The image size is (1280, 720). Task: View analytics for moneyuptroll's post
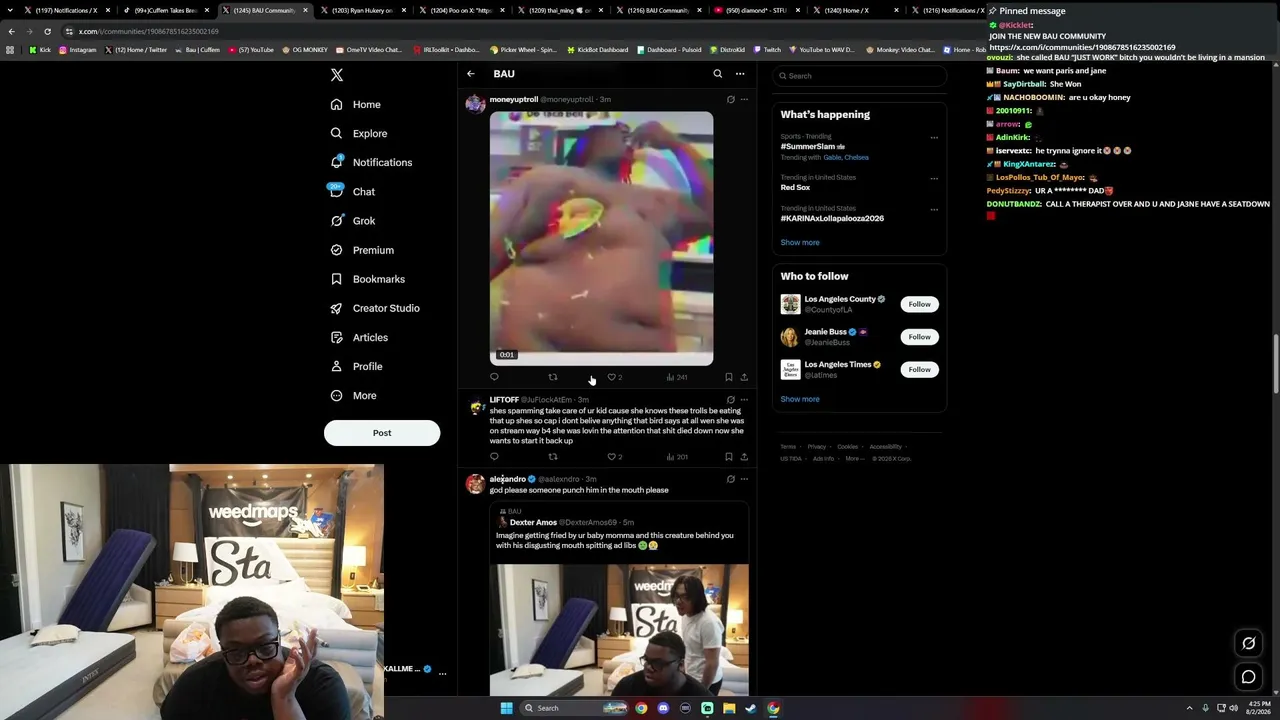(x=677, y=377)
